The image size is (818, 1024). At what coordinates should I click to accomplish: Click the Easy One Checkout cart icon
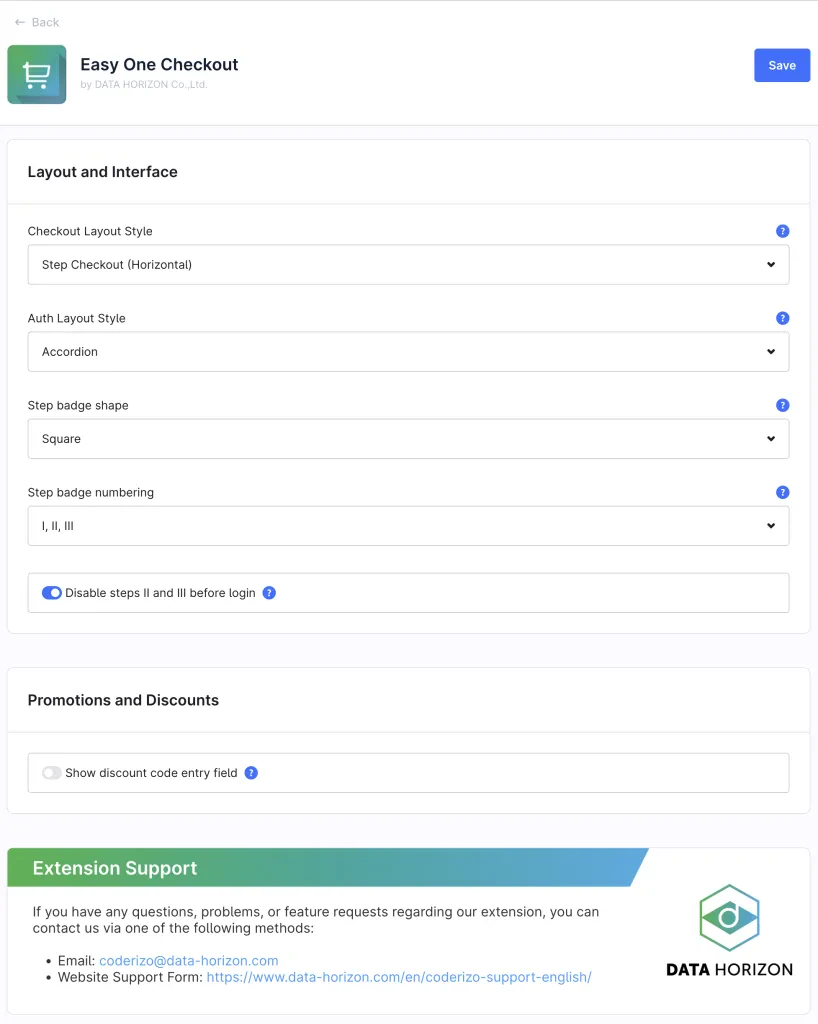point(37,74)
